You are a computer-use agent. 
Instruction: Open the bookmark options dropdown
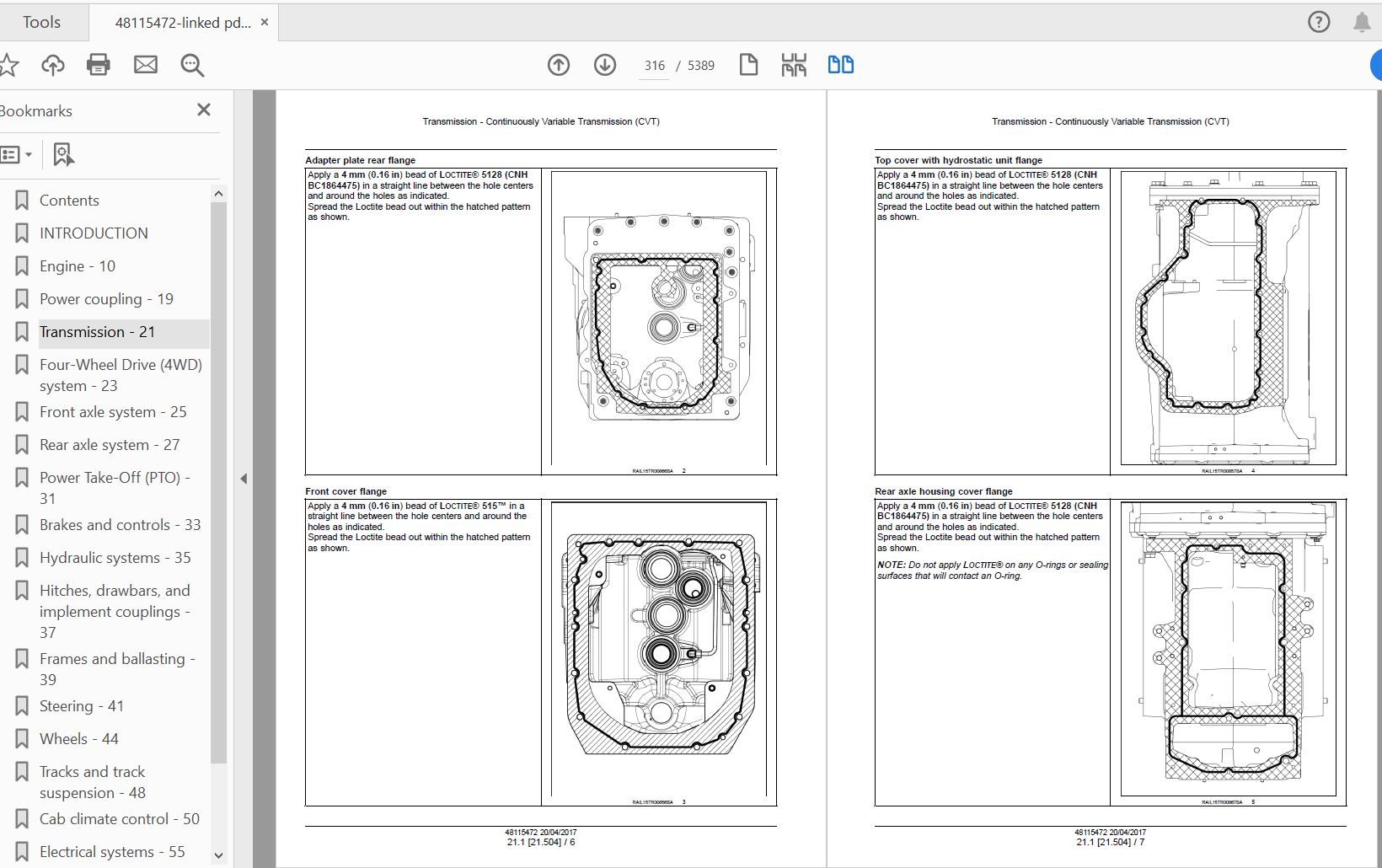pos(16,155)
